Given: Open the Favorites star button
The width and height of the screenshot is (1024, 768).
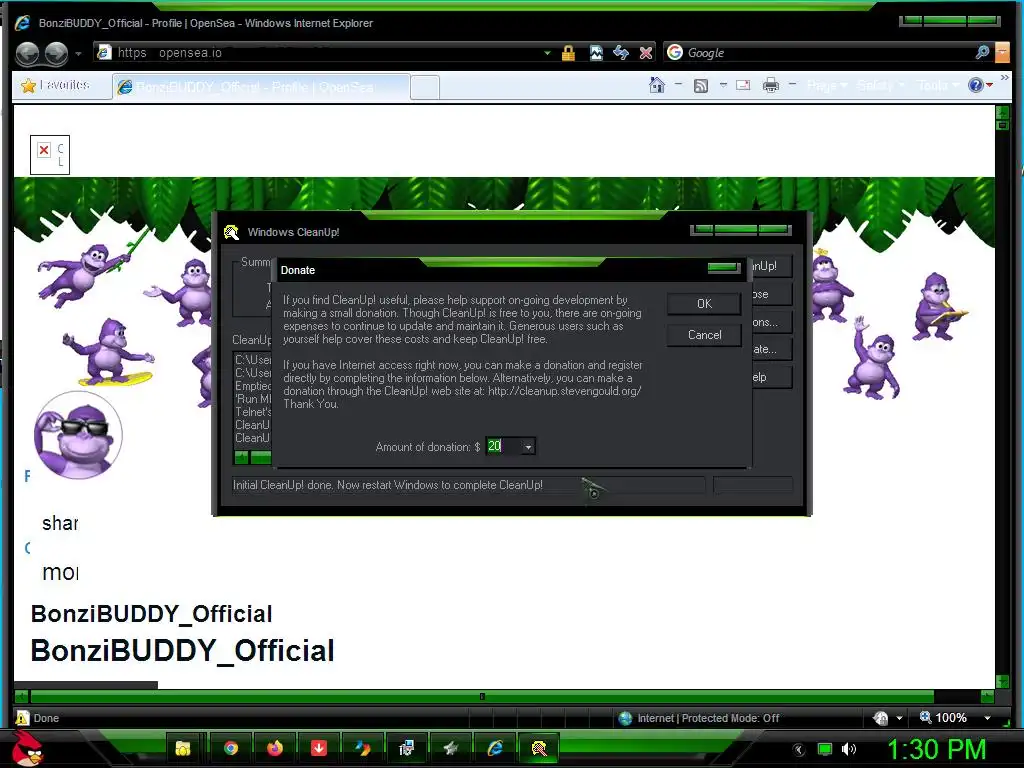Looking at the screenshot, I should [x=56, y=86].
